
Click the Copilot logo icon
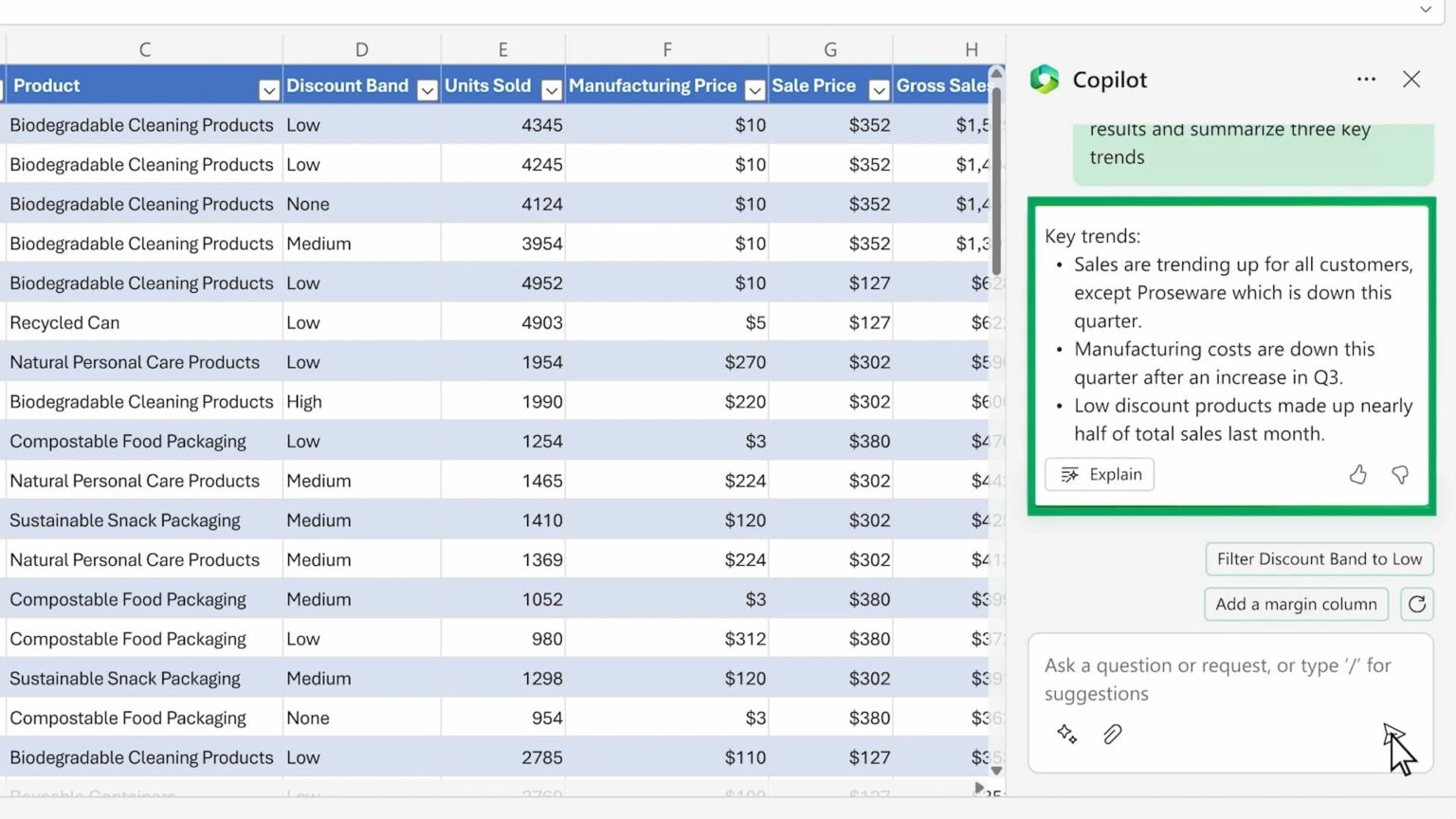click(1045, 80)
